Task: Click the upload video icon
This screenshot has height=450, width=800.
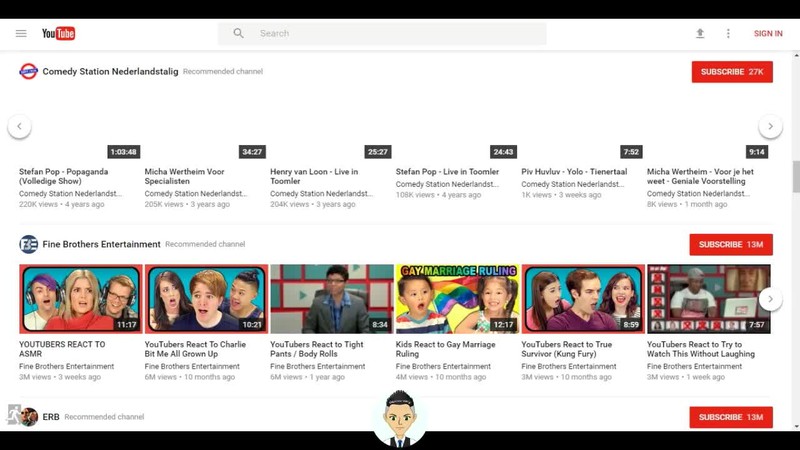Action: pyautogui.click(x=700, y=33)
